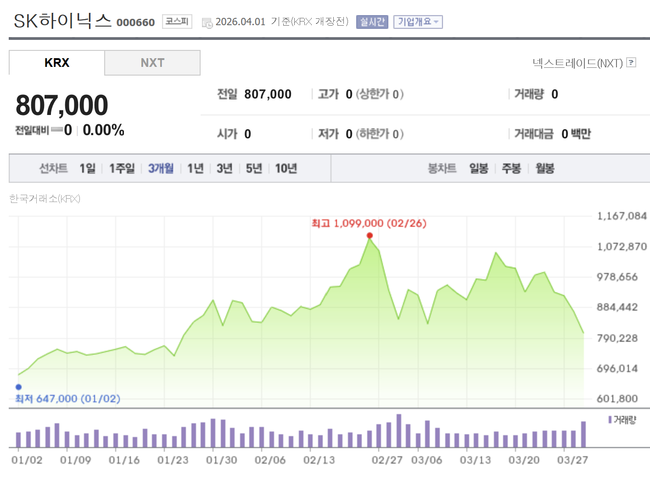The image size is (650, 481).
Task: Open the 넥스트레이드(NXT) link
Action: (x=577, y=63)
